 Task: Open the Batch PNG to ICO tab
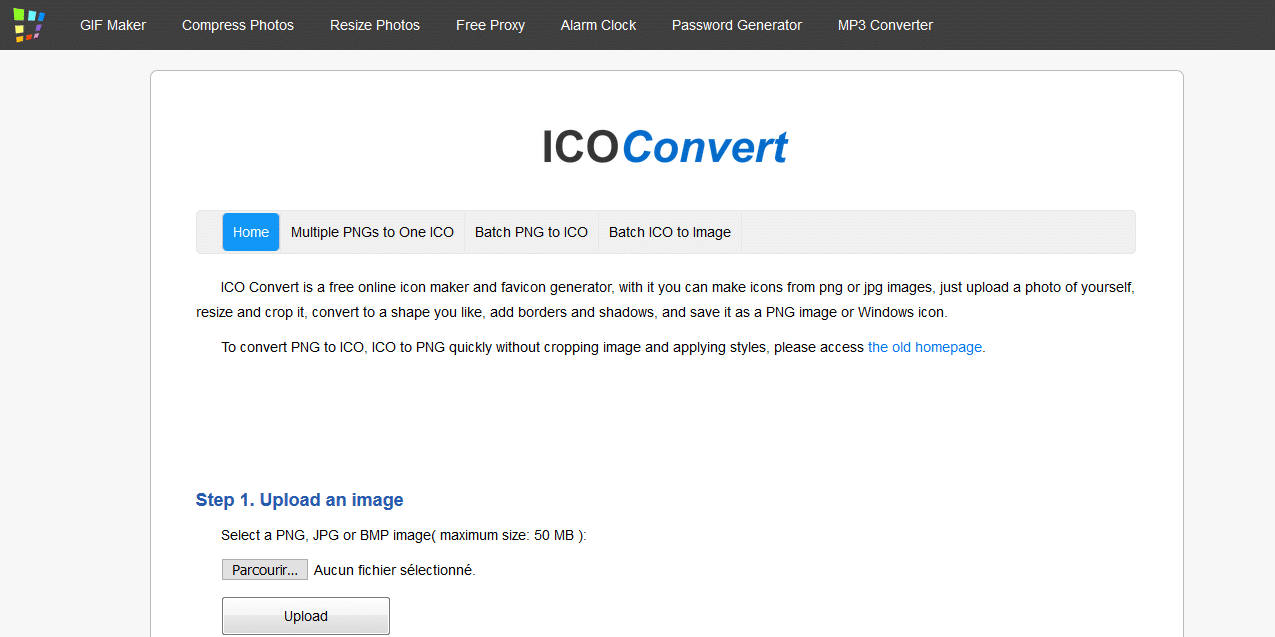point(531,232)
